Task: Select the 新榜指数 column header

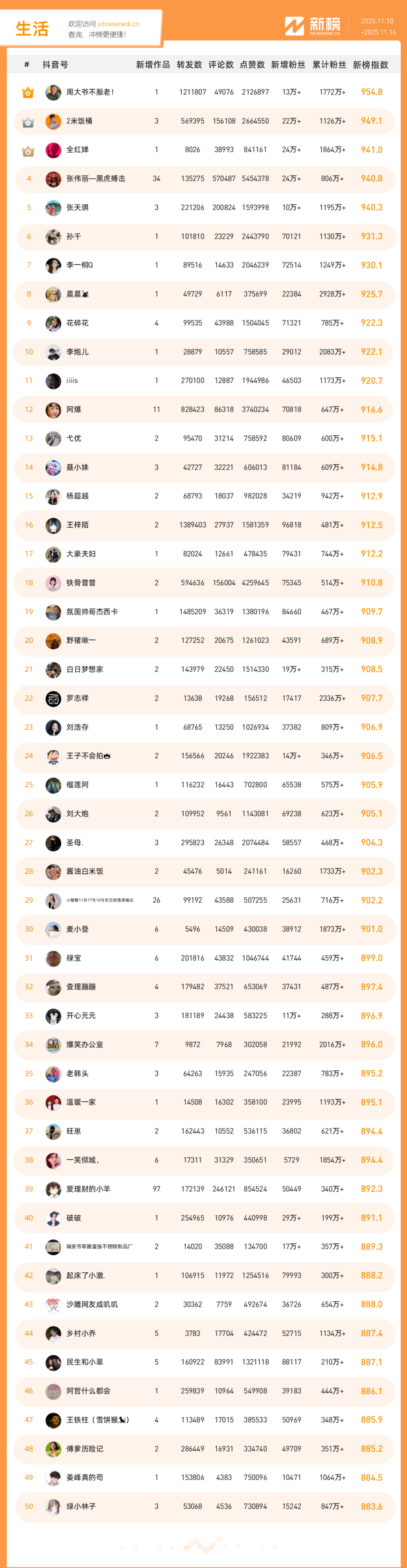Action: [370, 65]
